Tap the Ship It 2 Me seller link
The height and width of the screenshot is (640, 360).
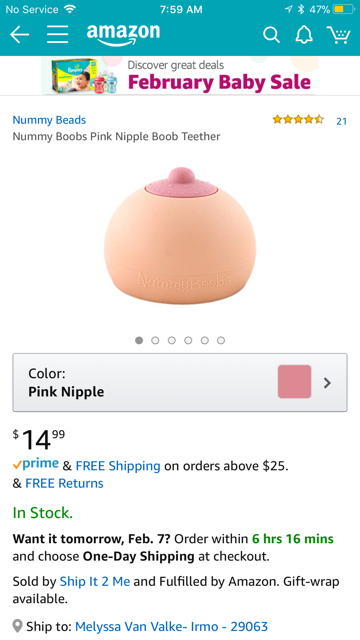(95, 581)
